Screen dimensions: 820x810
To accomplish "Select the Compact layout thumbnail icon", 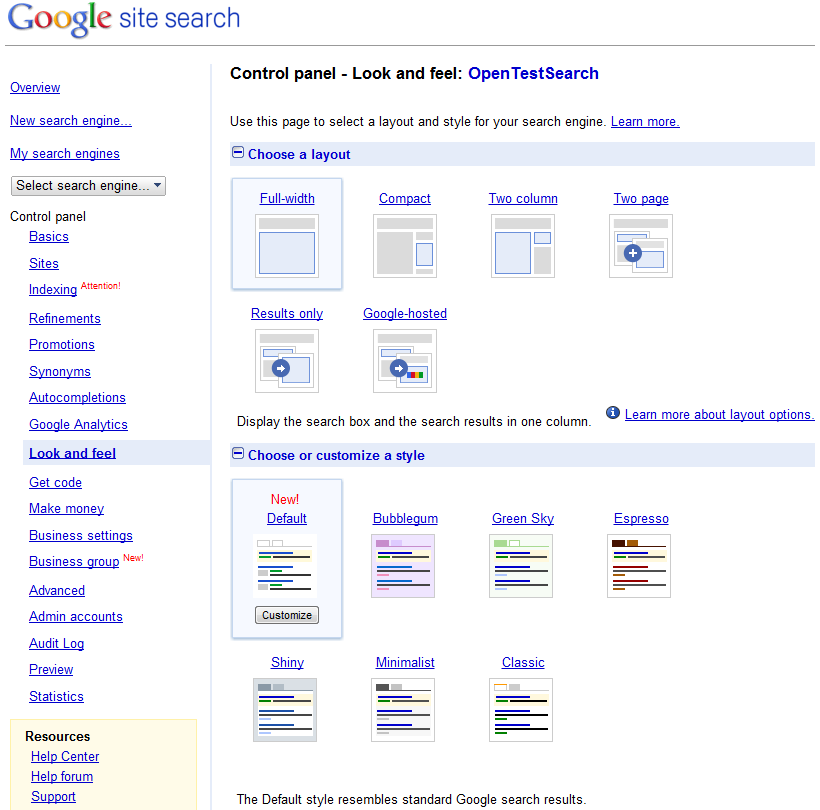I will click(405, 245).
